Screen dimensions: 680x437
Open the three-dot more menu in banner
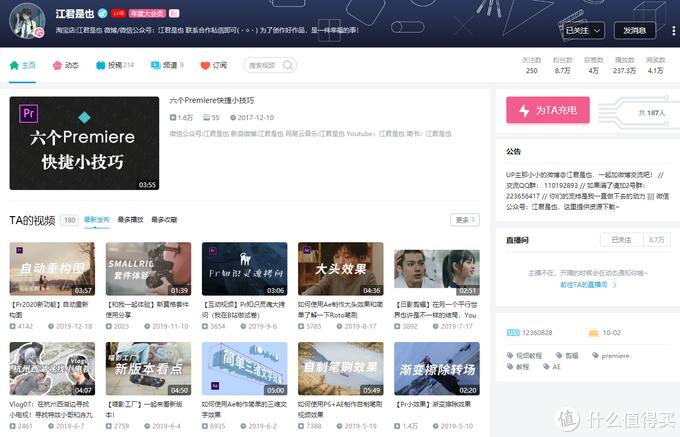673,31
